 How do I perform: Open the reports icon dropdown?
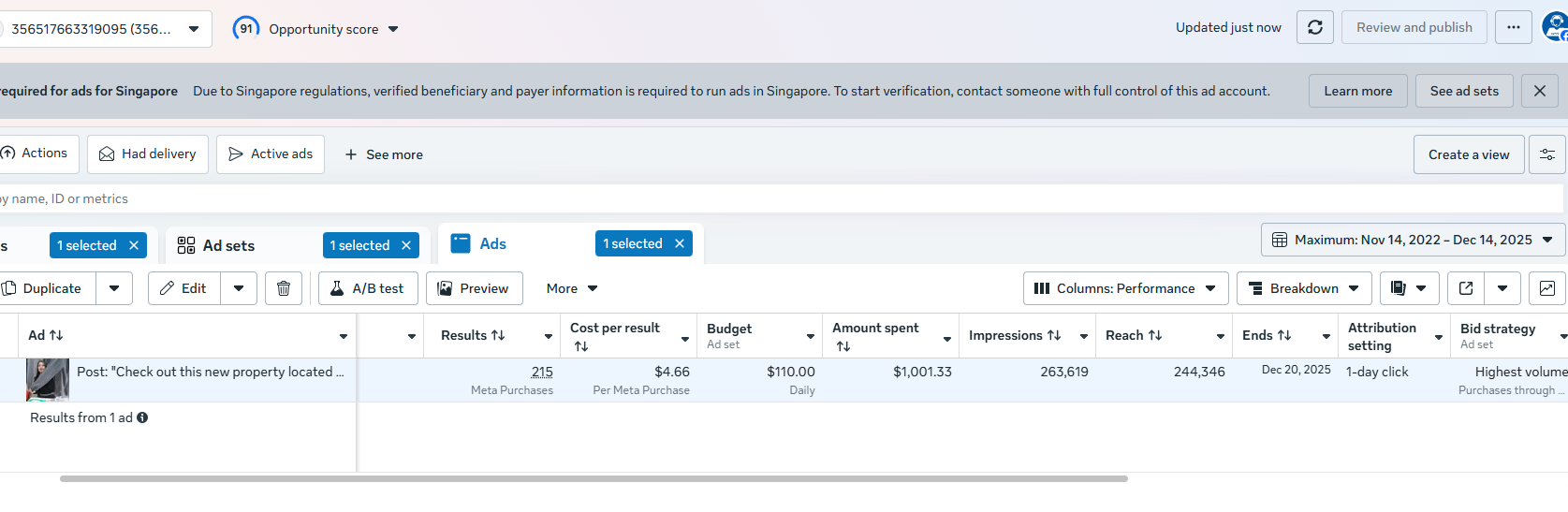(1409, 288)
